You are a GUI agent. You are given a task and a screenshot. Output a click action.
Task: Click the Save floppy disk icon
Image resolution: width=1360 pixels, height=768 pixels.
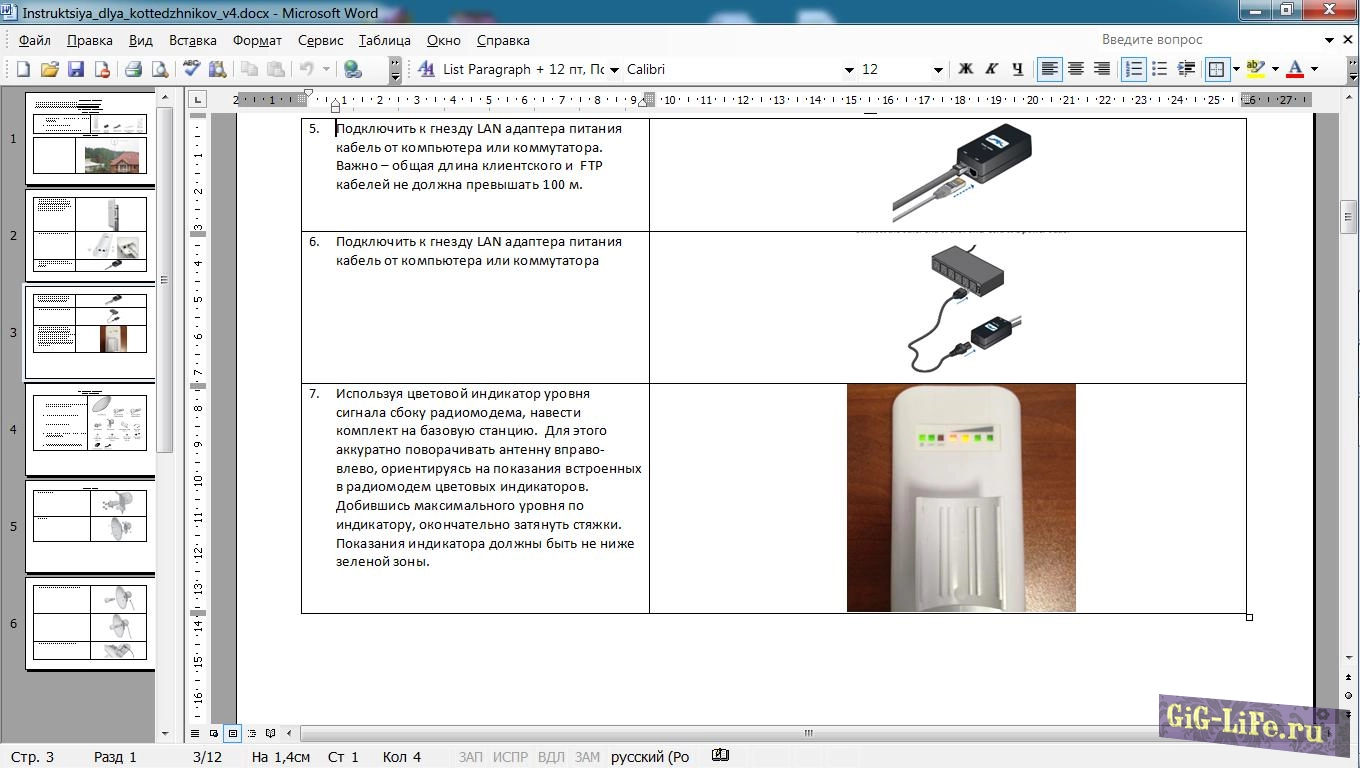[76, 69]
